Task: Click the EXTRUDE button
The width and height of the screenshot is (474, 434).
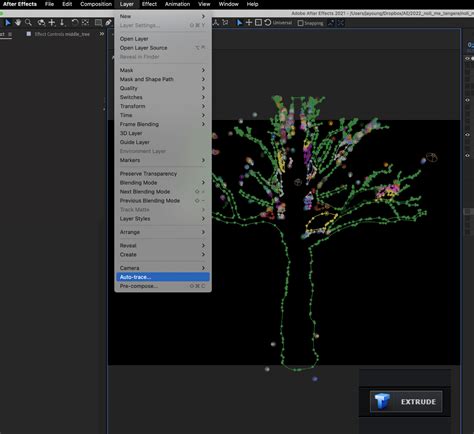Action: [406, 402]
